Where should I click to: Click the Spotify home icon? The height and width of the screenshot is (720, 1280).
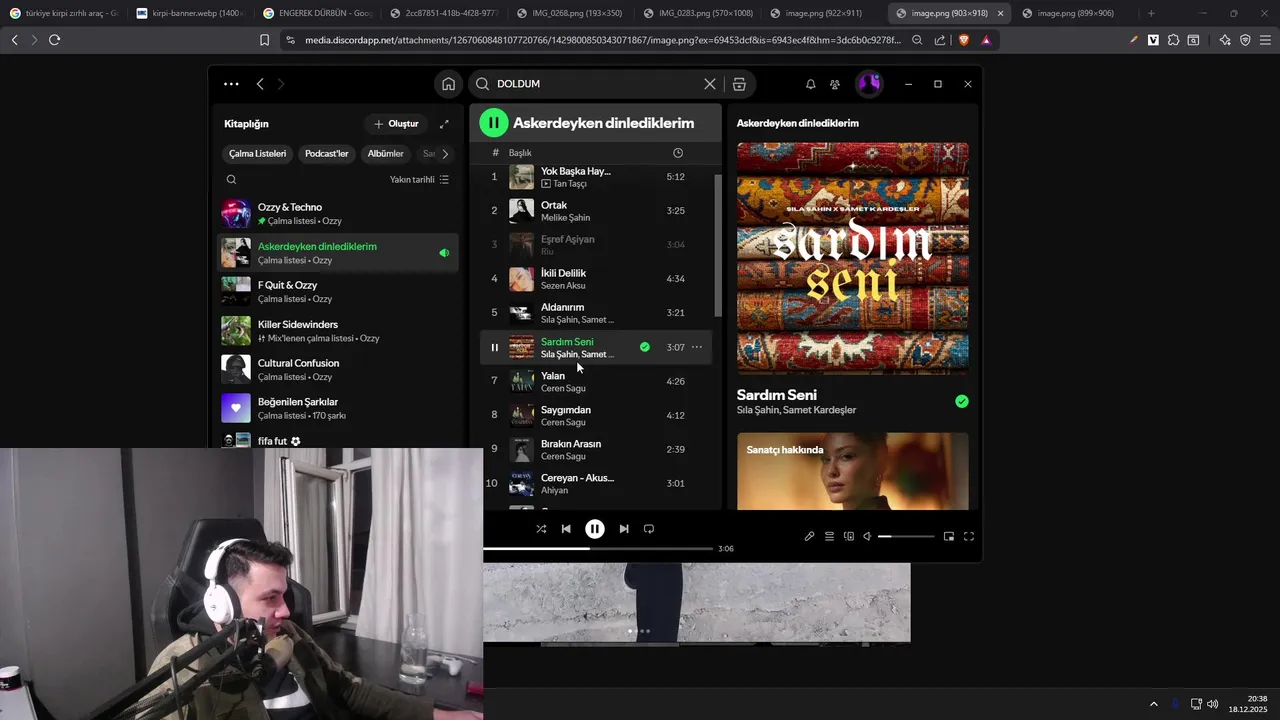click(449, 84)
